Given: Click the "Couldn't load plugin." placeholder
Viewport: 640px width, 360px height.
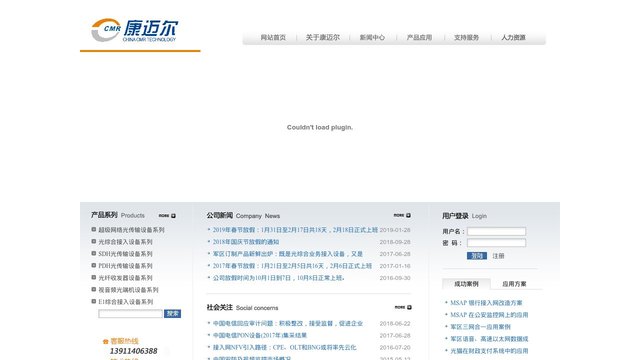Looking at the screenshot, I should (320, 127).
